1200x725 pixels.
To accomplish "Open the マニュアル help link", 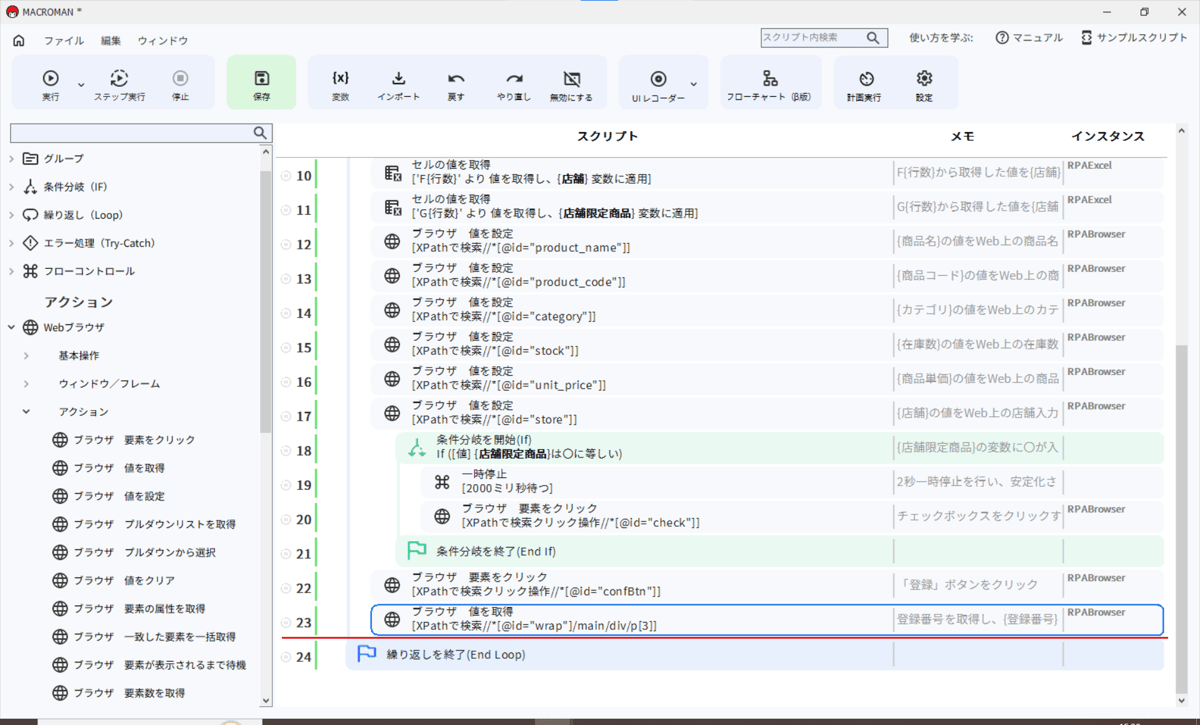I will coord(1029,37).
